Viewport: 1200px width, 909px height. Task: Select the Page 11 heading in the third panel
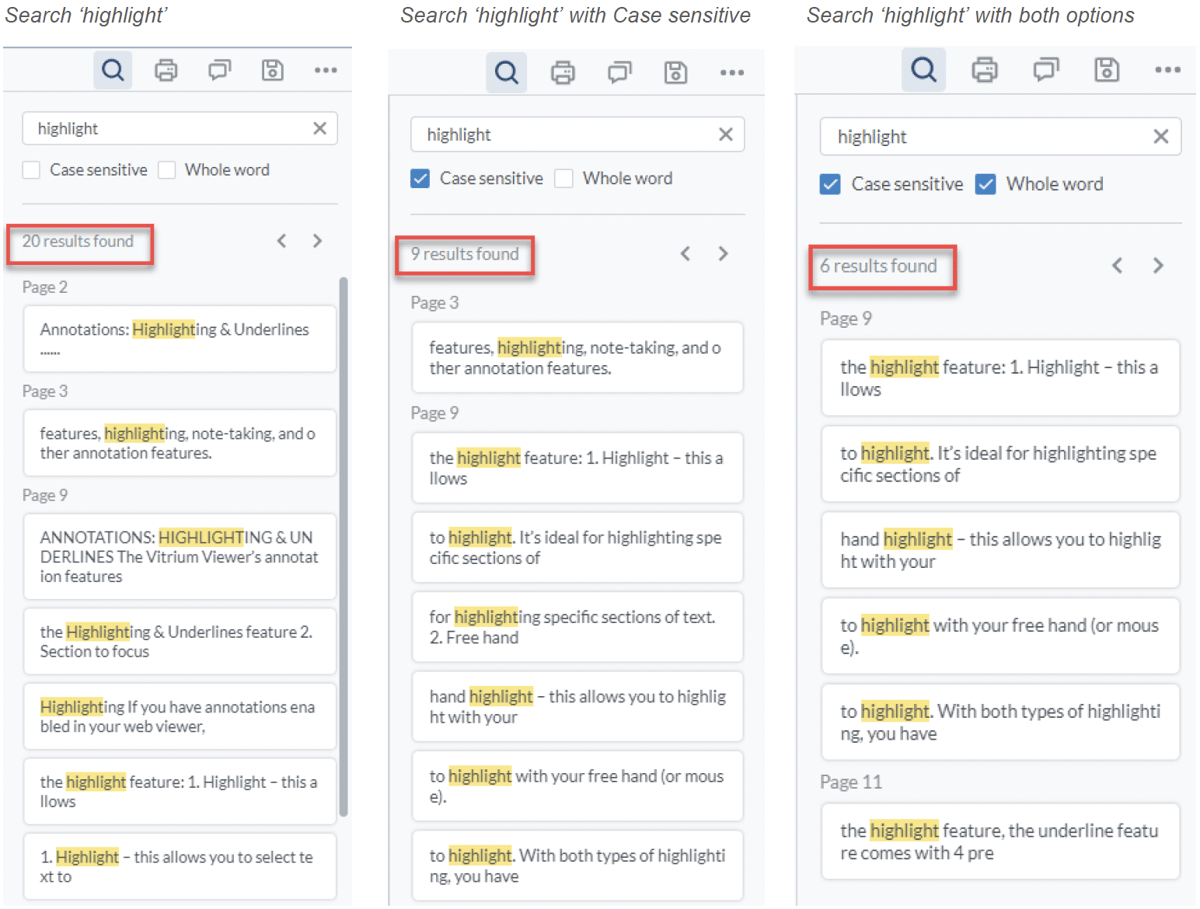[x=851, y=782]
